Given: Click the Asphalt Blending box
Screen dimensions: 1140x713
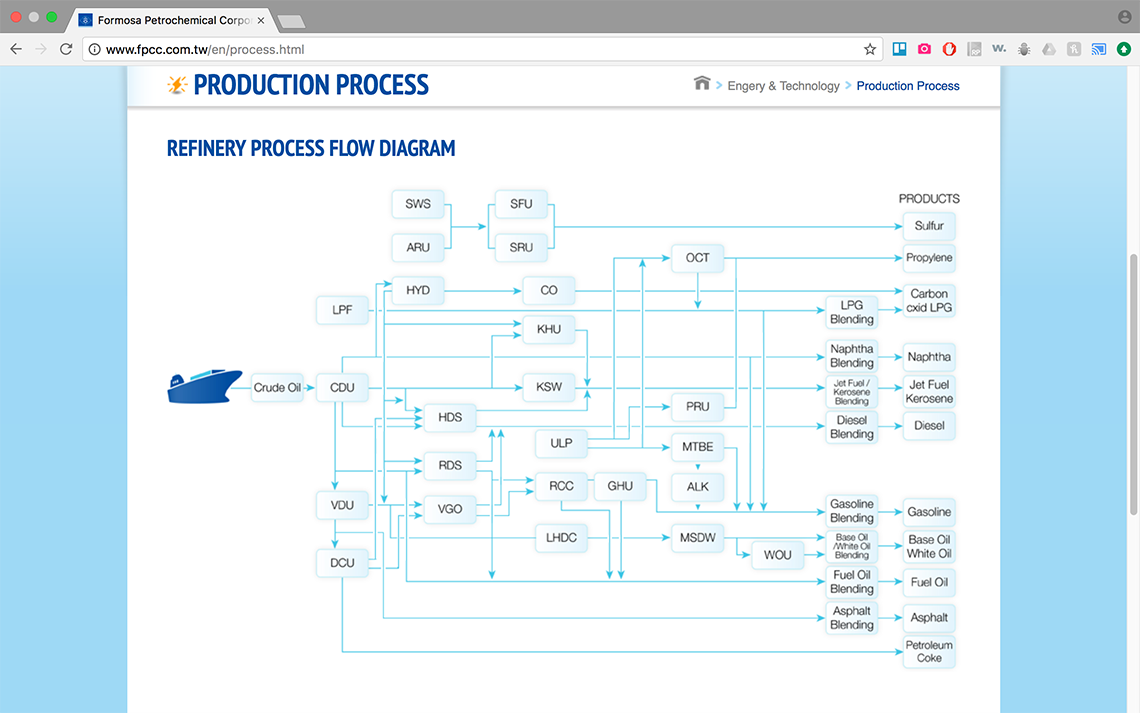Looking at the screenshot, I should (x=852, y=618).
